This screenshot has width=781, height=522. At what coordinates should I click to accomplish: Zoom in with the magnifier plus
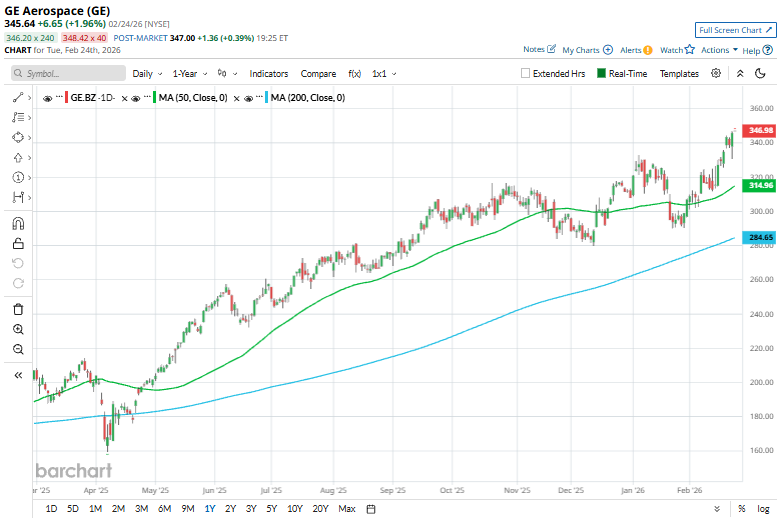[x=18, y=329]
